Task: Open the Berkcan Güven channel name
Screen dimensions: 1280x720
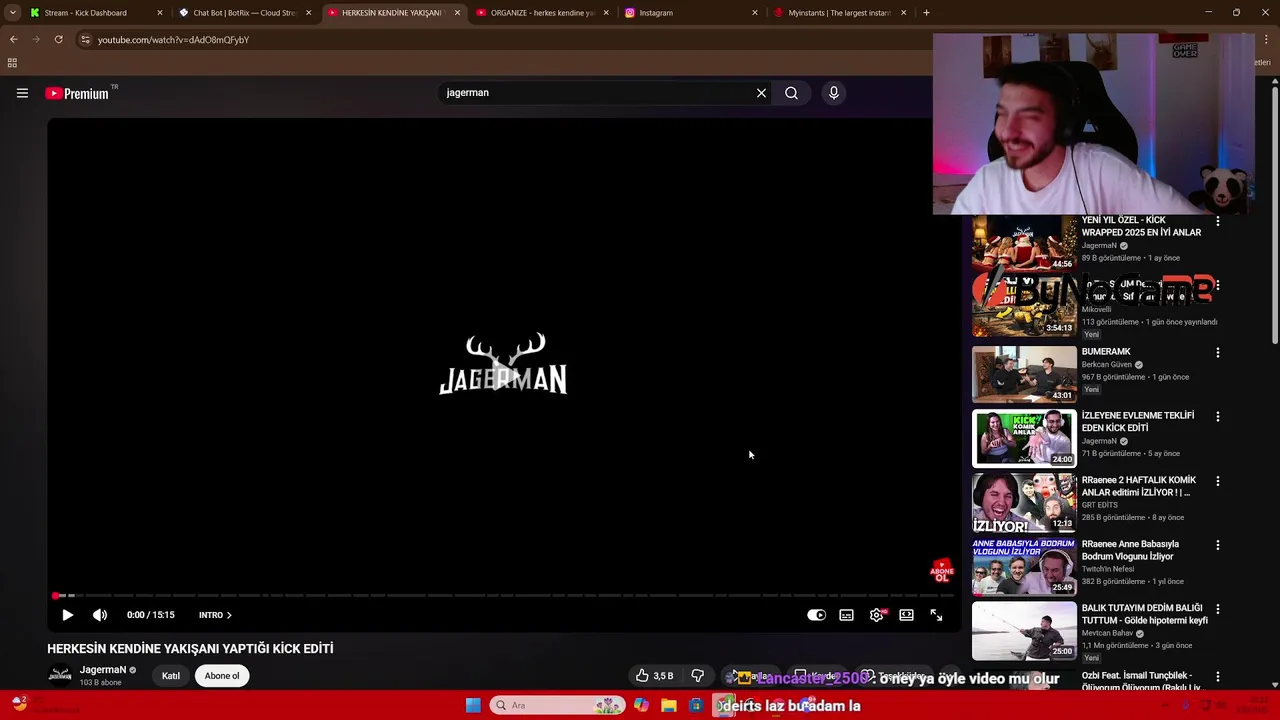Action: pos(1106,365)
